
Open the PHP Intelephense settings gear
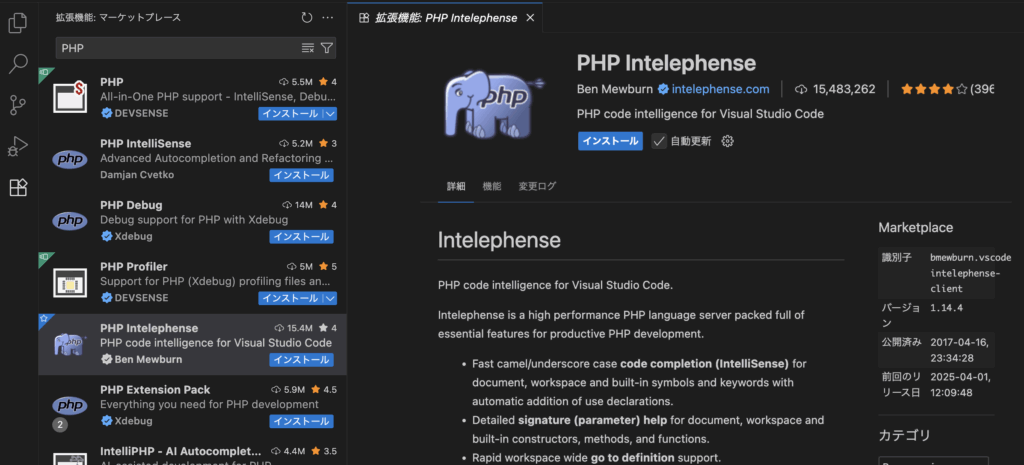[728, 141]
